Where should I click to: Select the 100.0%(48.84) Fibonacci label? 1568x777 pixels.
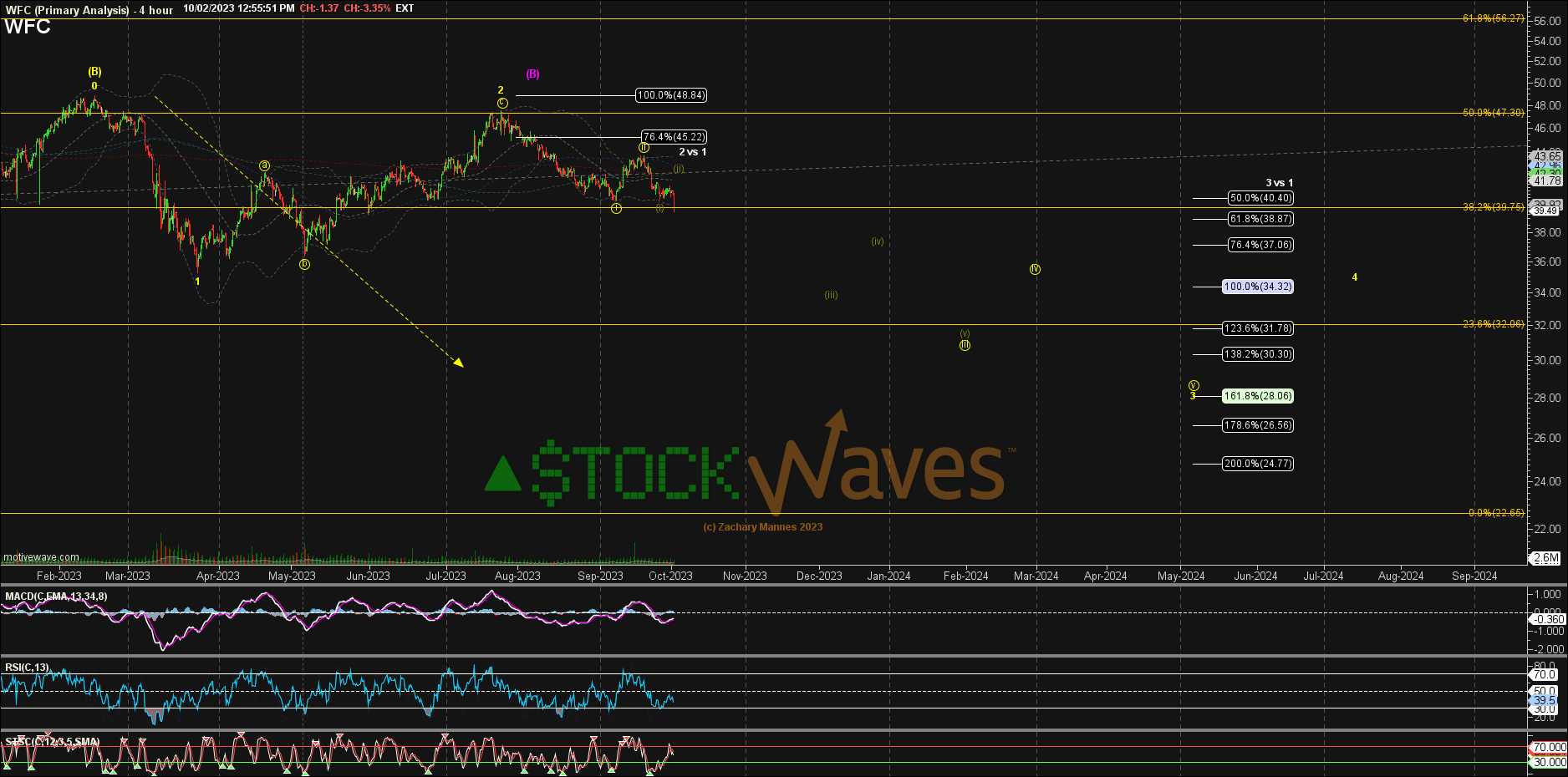click(671, 95)
